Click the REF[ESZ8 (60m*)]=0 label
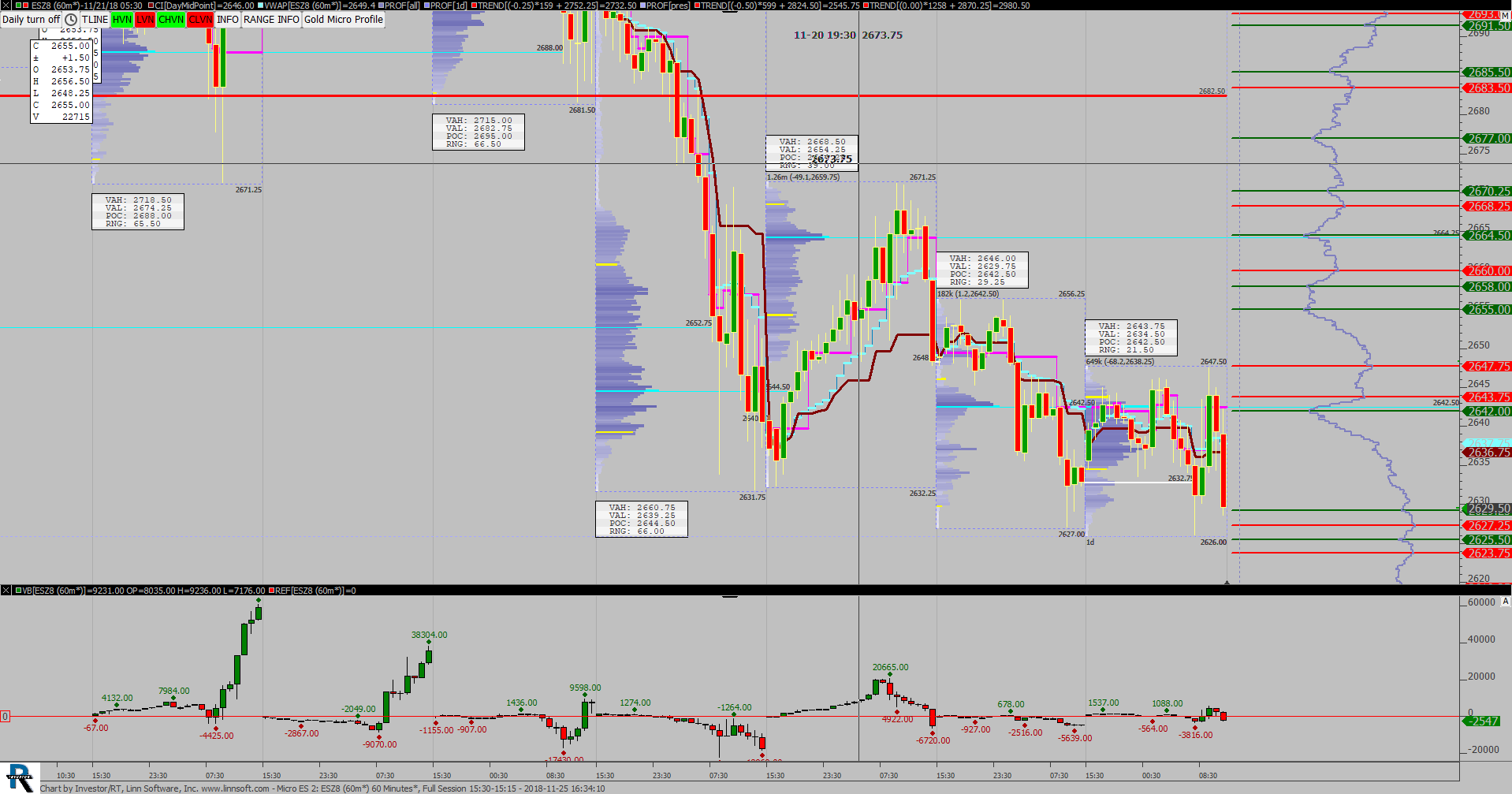 [x=315, y=591]
